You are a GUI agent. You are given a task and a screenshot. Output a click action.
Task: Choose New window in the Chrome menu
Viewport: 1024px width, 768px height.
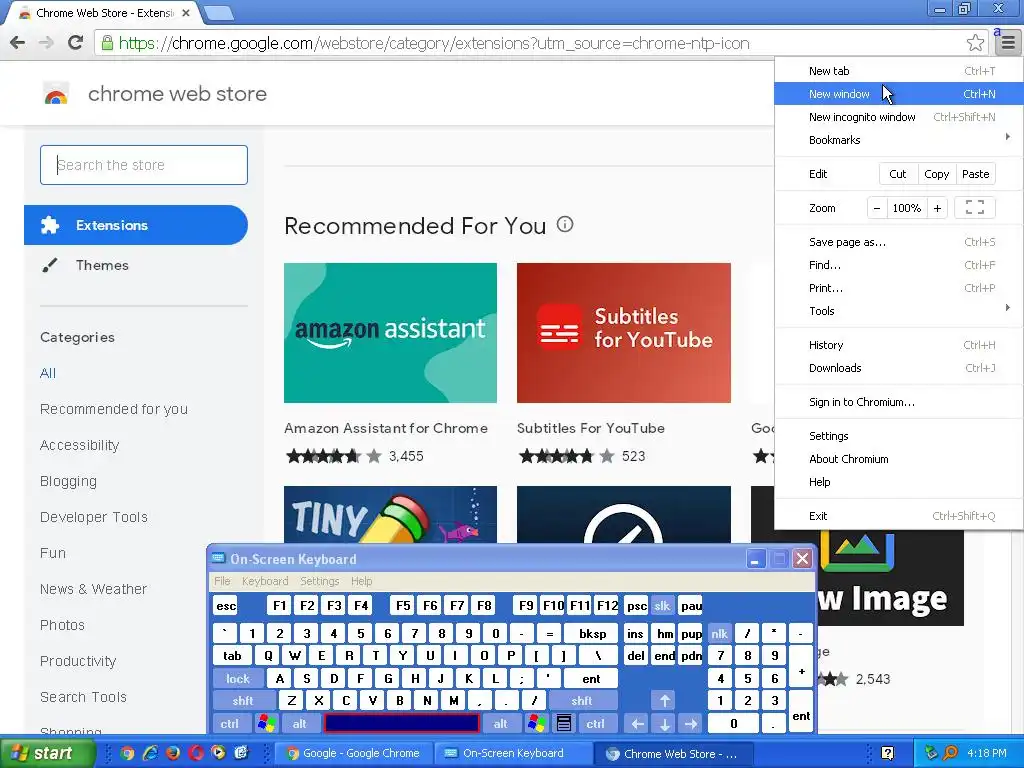point(899,94)
